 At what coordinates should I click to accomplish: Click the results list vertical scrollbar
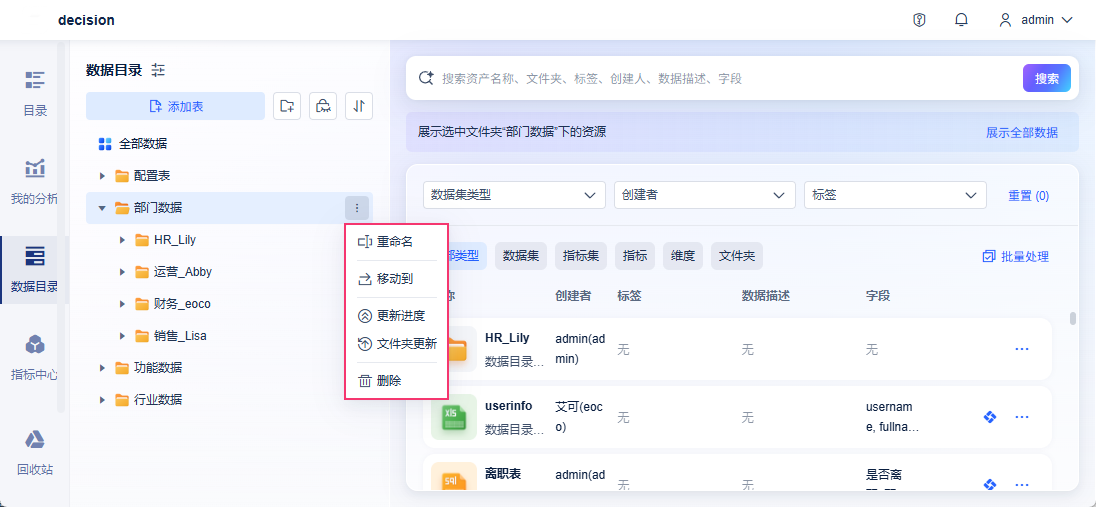pyautogui.click(x=1072, y=319)
